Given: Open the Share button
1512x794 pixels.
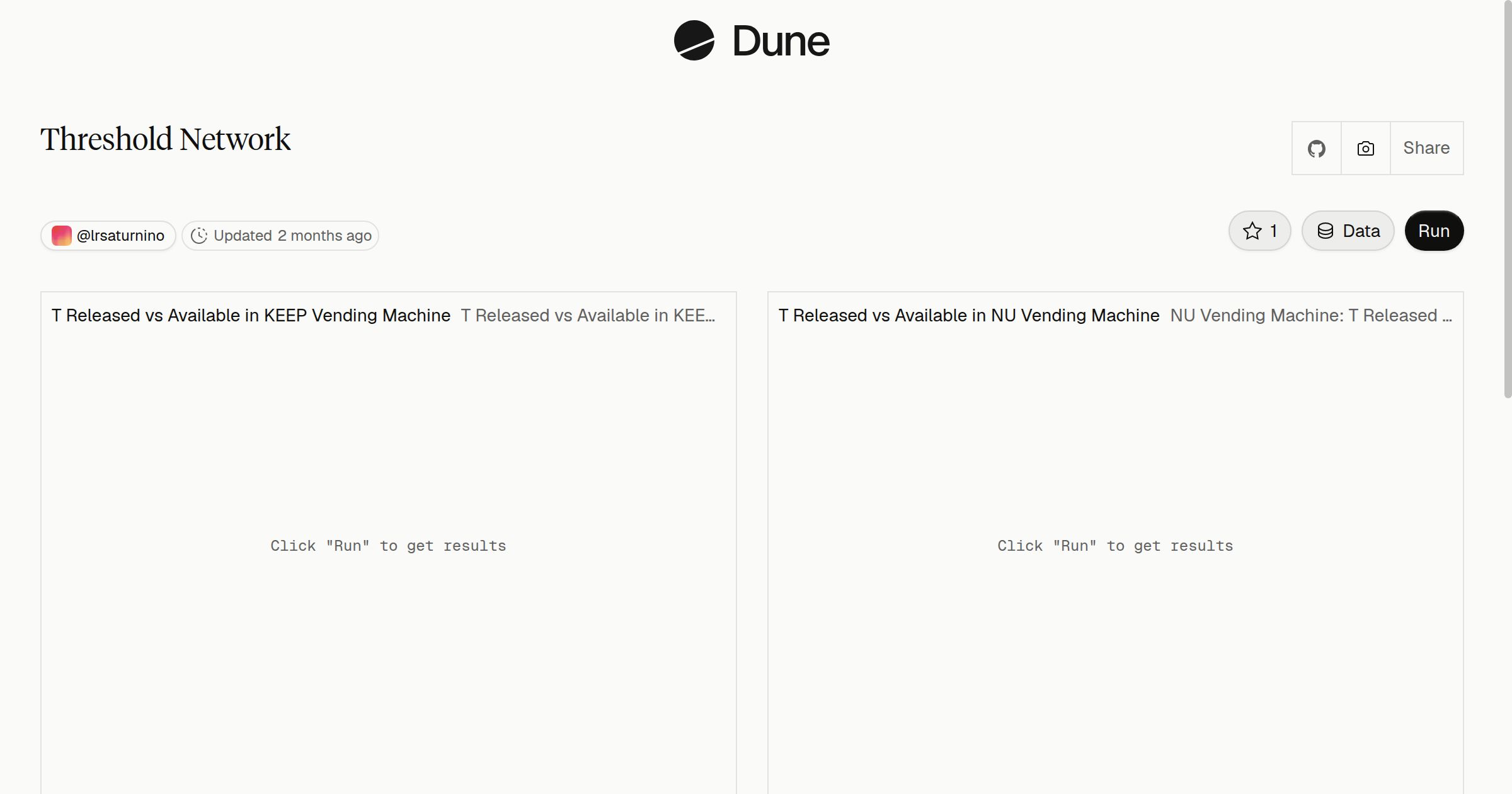Looking at the screenshot, I should (1426, 148).
